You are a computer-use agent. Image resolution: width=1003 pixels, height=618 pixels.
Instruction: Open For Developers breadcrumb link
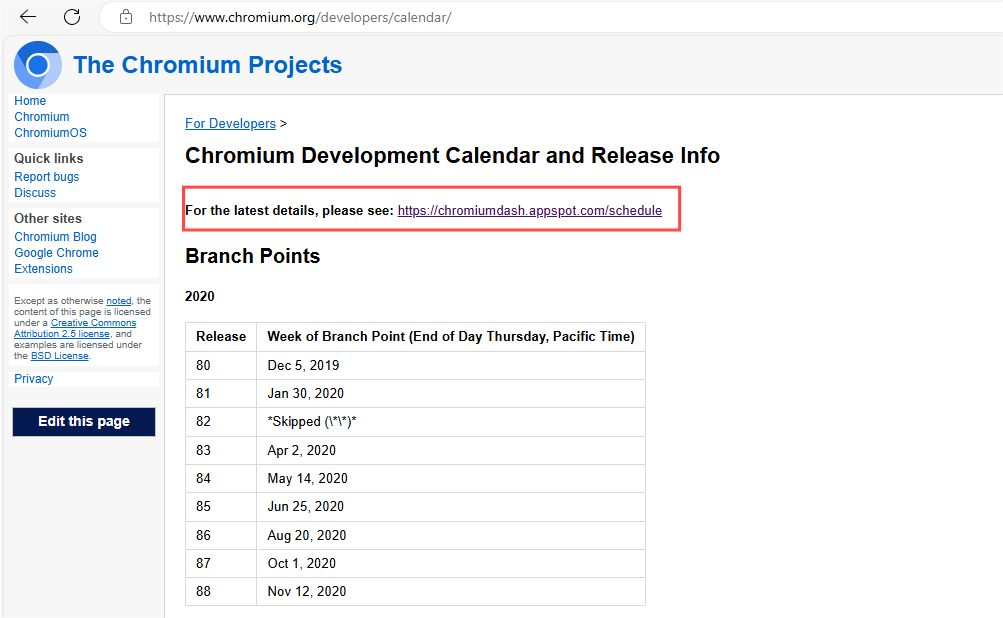pos(230,123)
